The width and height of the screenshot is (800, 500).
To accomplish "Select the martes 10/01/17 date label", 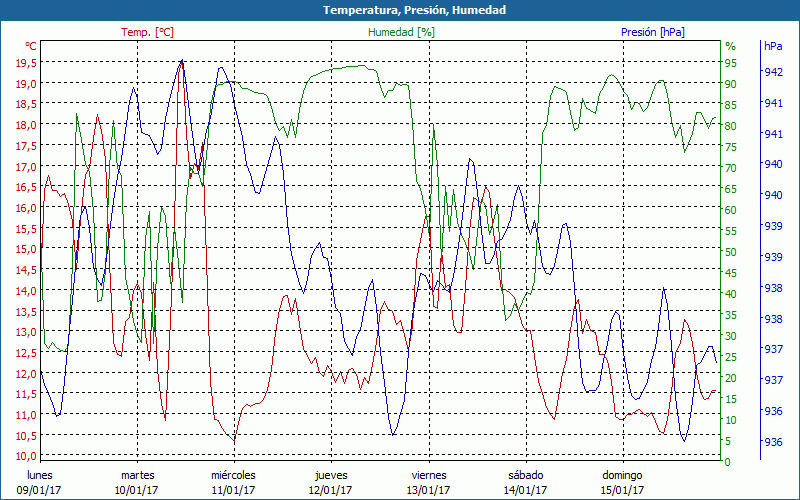I will point(137,482).
